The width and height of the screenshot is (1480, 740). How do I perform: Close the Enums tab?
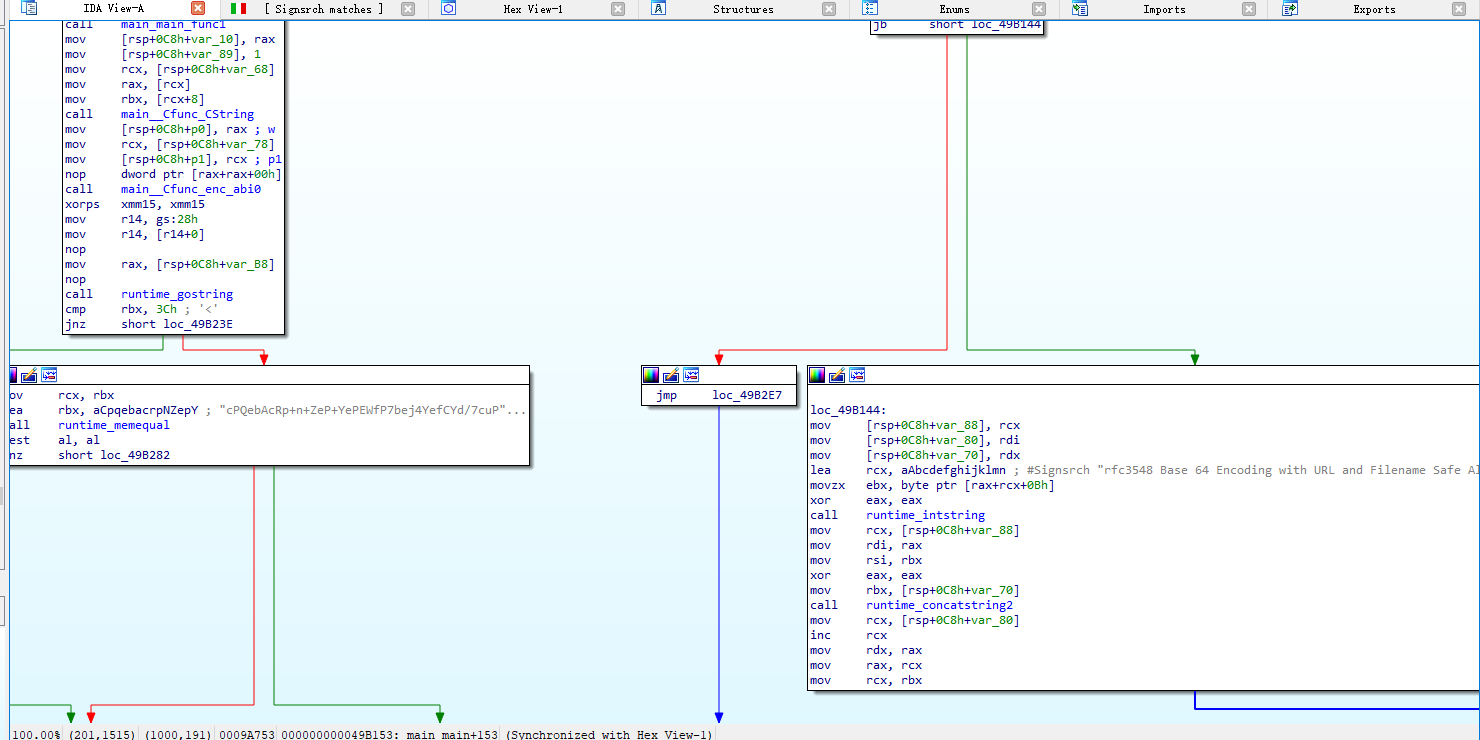[1039, 9]
